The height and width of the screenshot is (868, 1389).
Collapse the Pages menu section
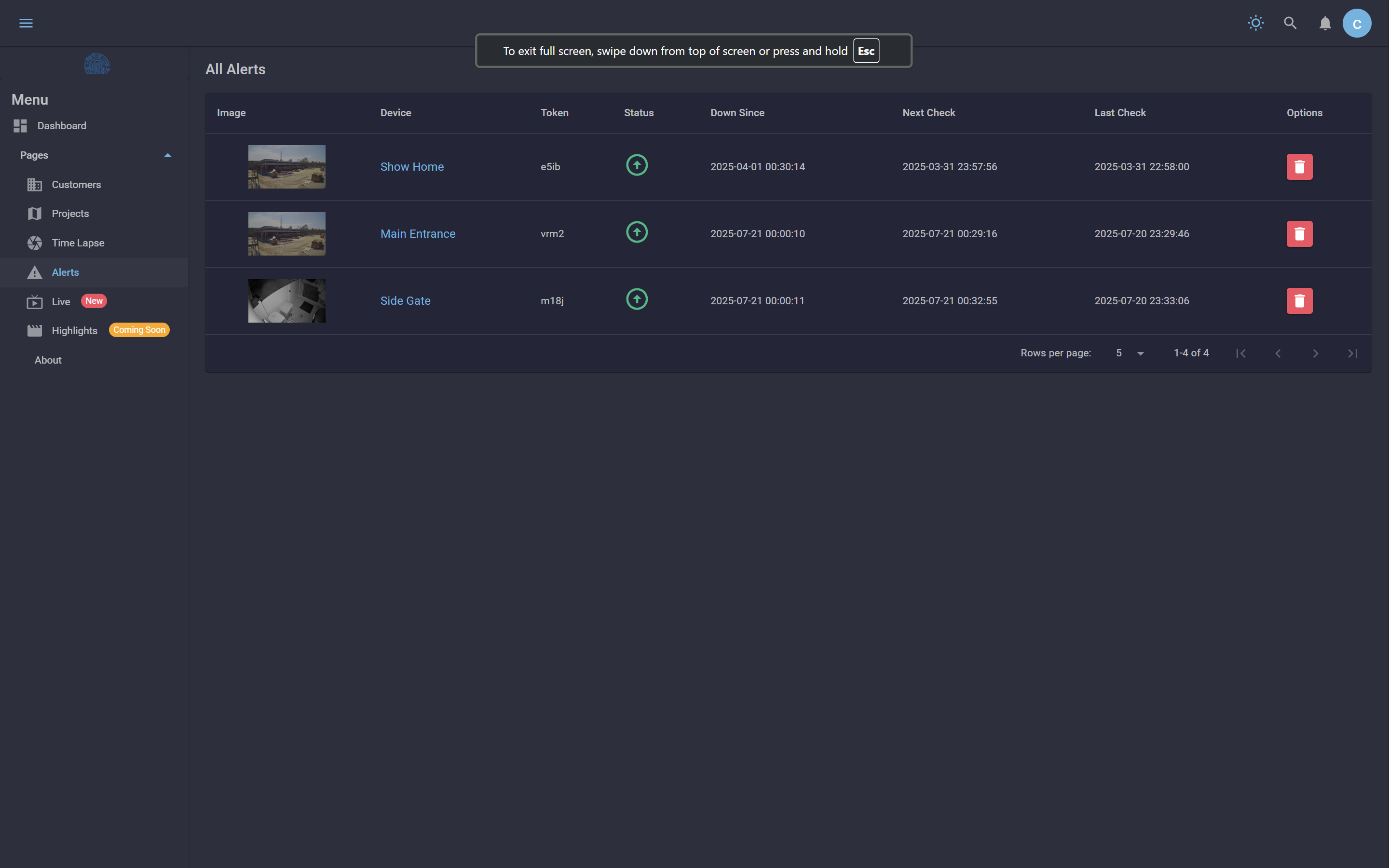pyautogui.click(x=168, y=156)
